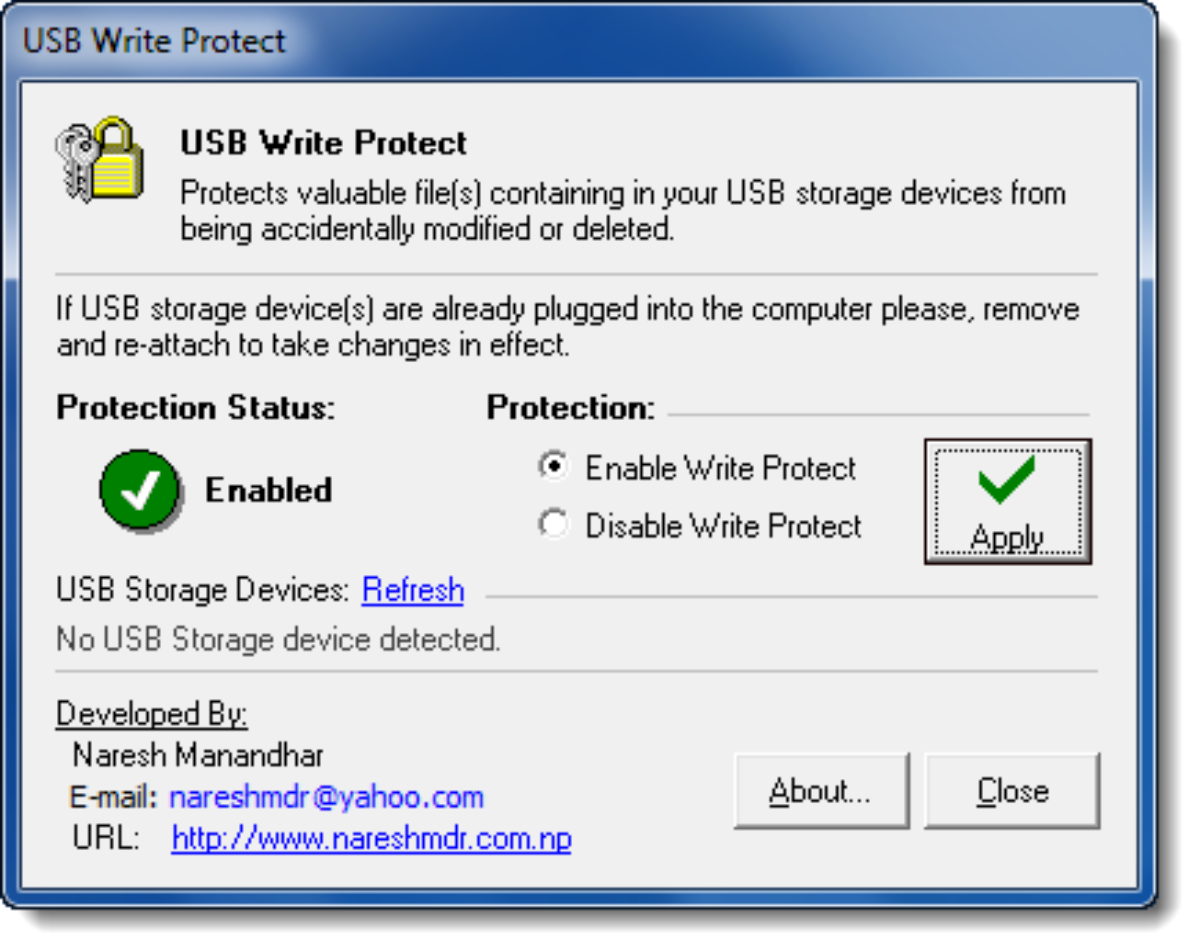Viewport: 1200px width, 951px height.
Task: Select the Enable Write Protect option
Action: tap(554, 467)
